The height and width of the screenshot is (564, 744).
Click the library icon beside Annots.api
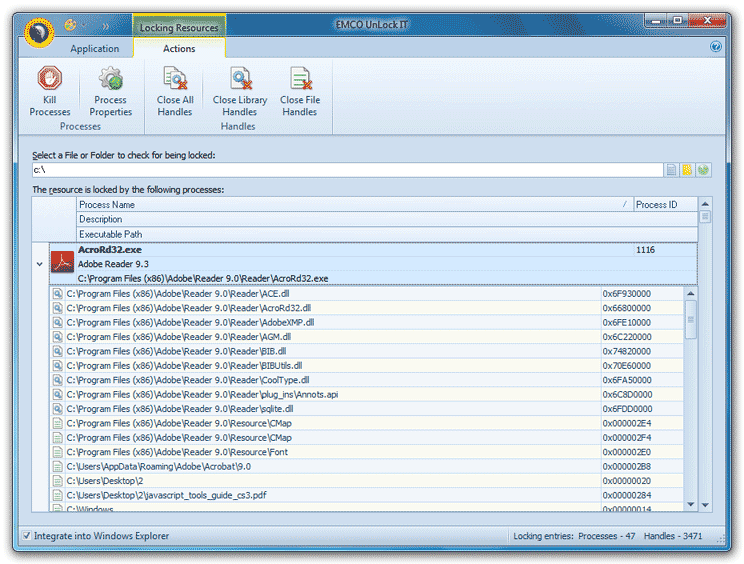tap(57, 394)
